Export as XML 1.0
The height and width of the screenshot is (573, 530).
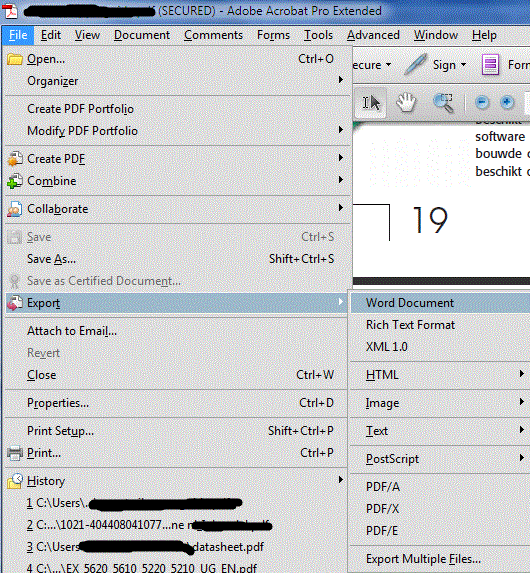(x=440, y=347)
